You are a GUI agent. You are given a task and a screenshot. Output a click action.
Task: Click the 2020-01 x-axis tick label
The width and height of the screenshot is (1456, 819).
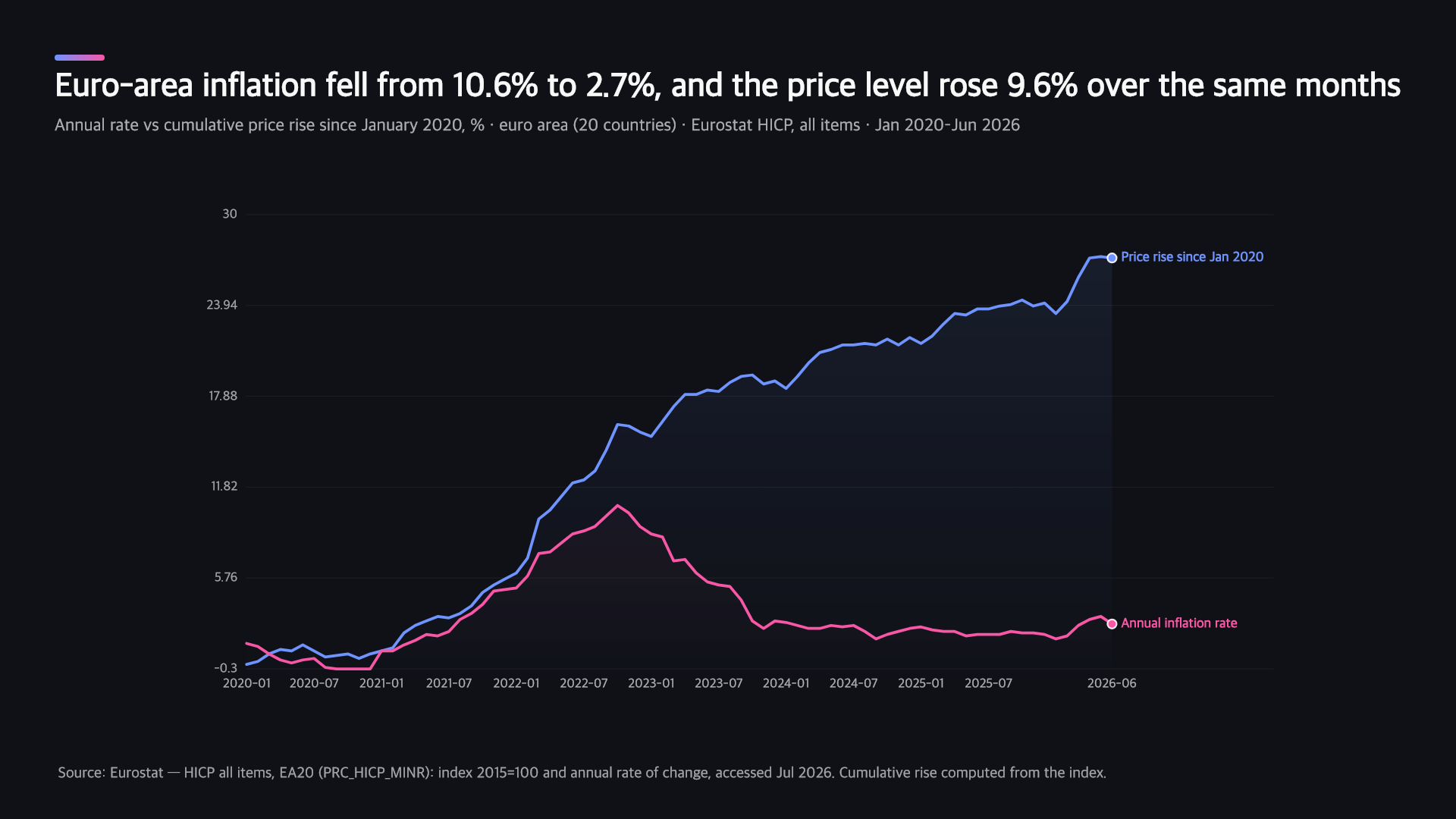tap(246, 683)
